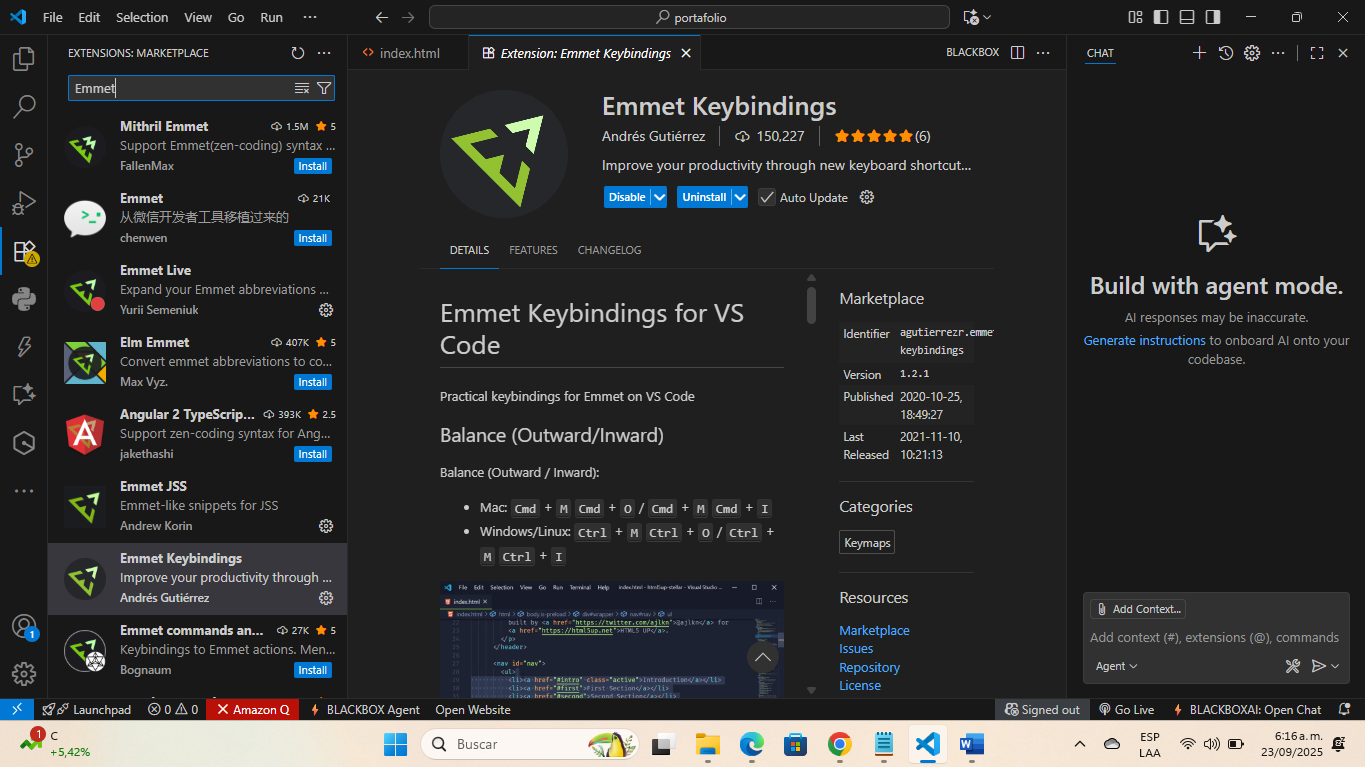Open the File menu
This screenshot has width=1365, height=767.
(x=52, y=17)
